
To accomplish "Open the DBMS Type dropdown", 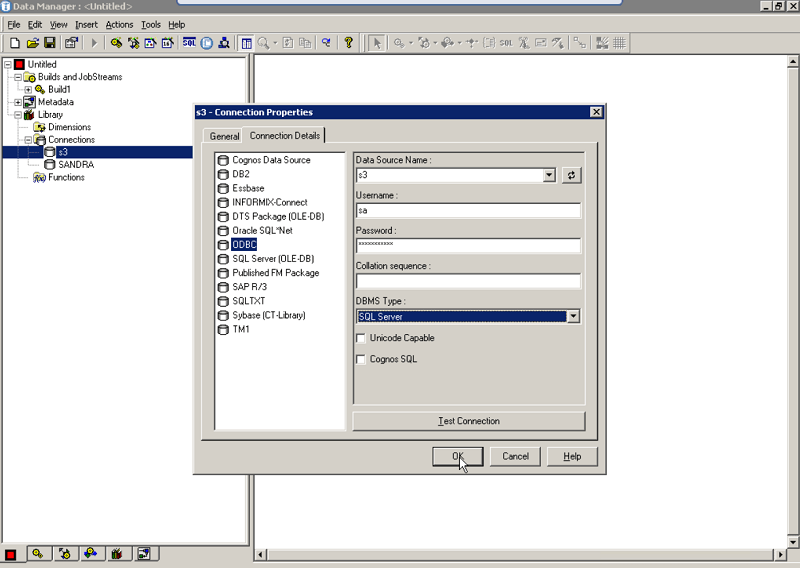I will point(573,317).
